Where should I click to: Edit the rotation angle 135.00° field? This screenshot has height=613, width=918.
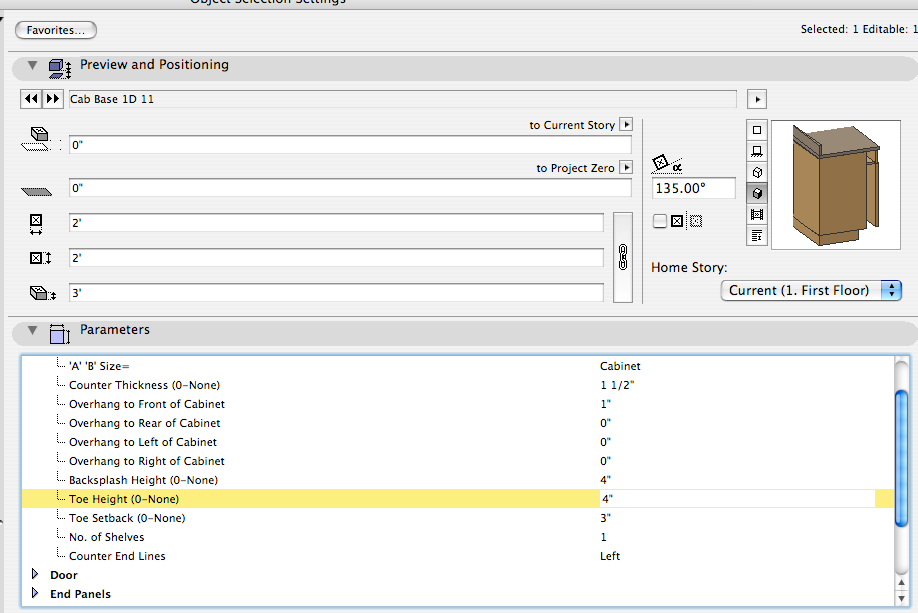[694, 189]
